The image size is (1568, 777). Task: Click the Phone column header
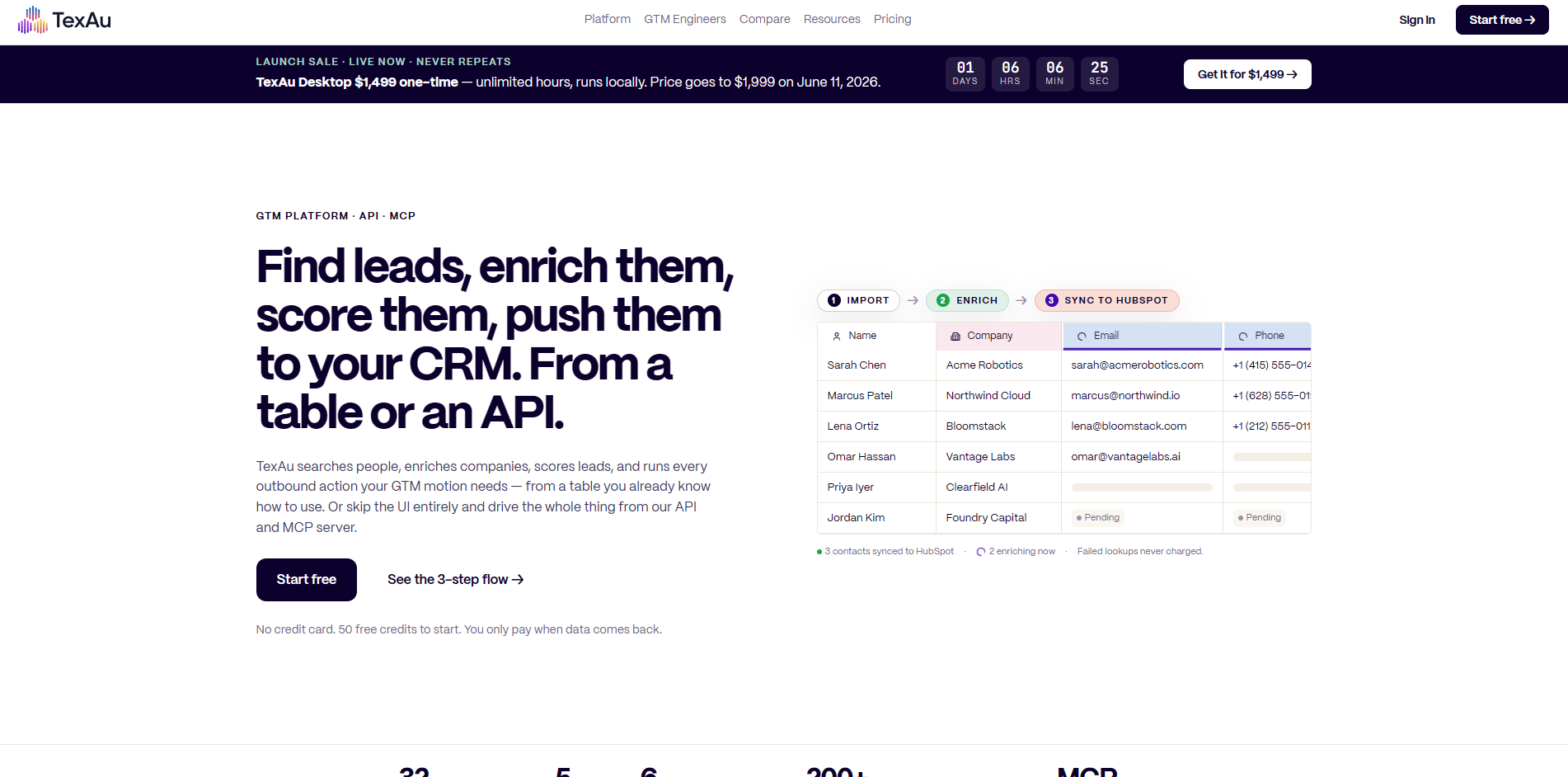(x=1267, y=336)
